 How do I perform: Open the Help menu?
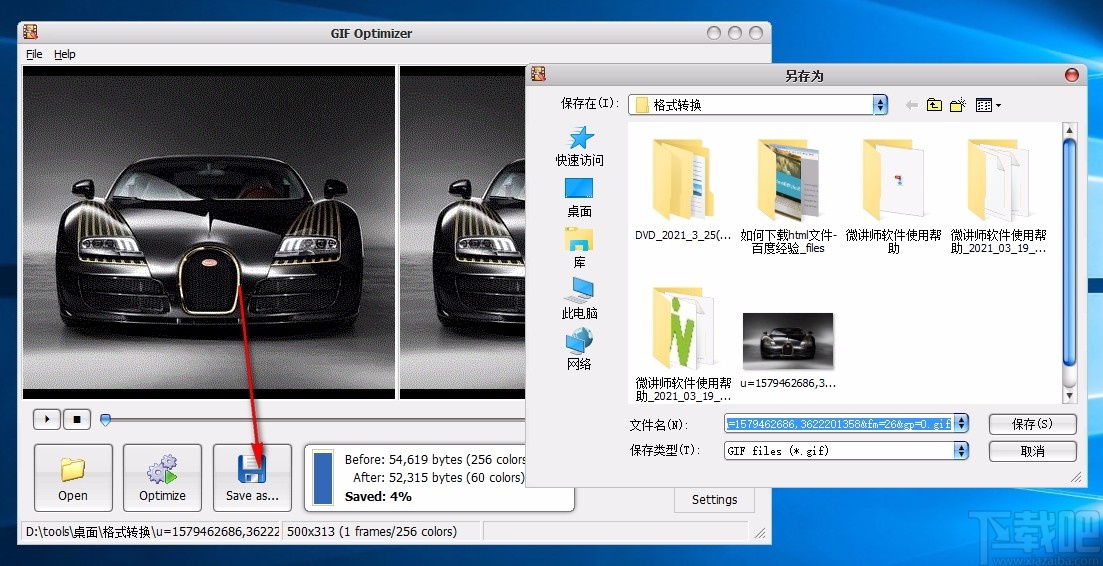pyautogui.click(x=65, y=54)
